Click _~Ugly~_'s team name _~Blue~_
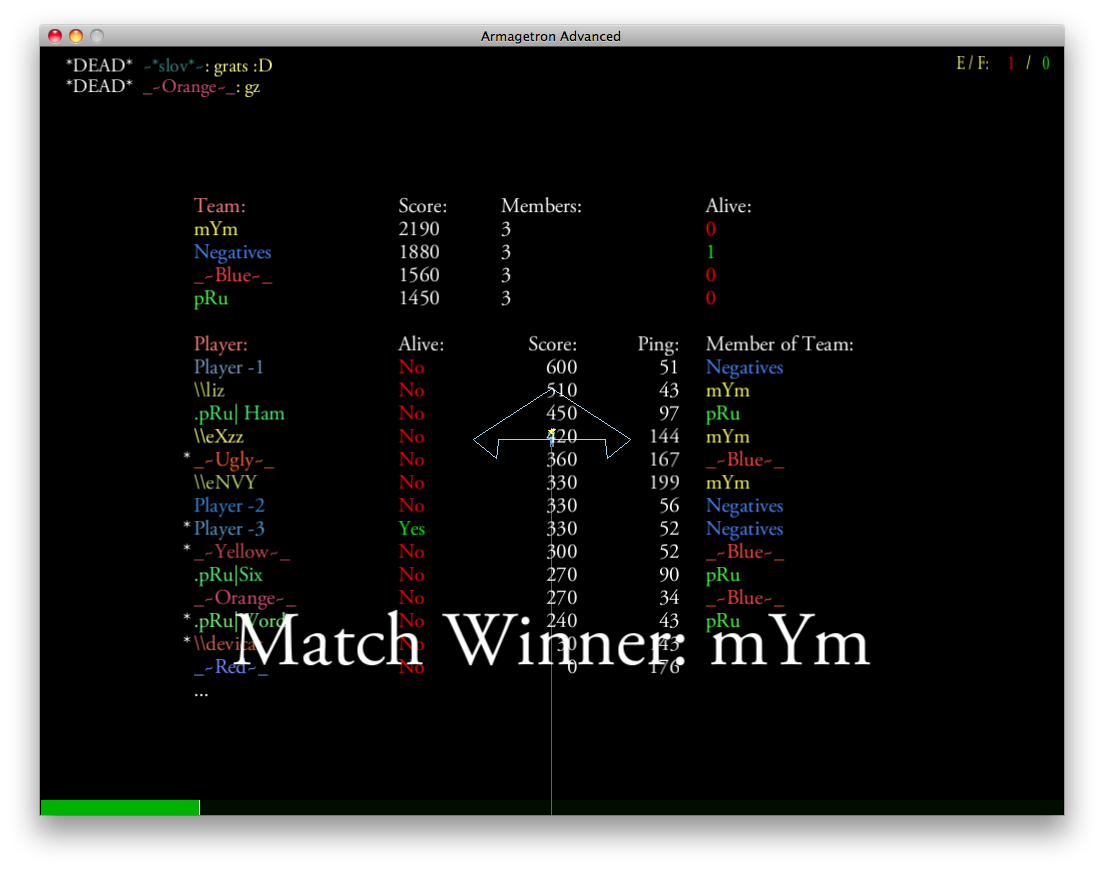Image resolution: width=1104 pixels, height=870 pixels. (x=745, y=460)
